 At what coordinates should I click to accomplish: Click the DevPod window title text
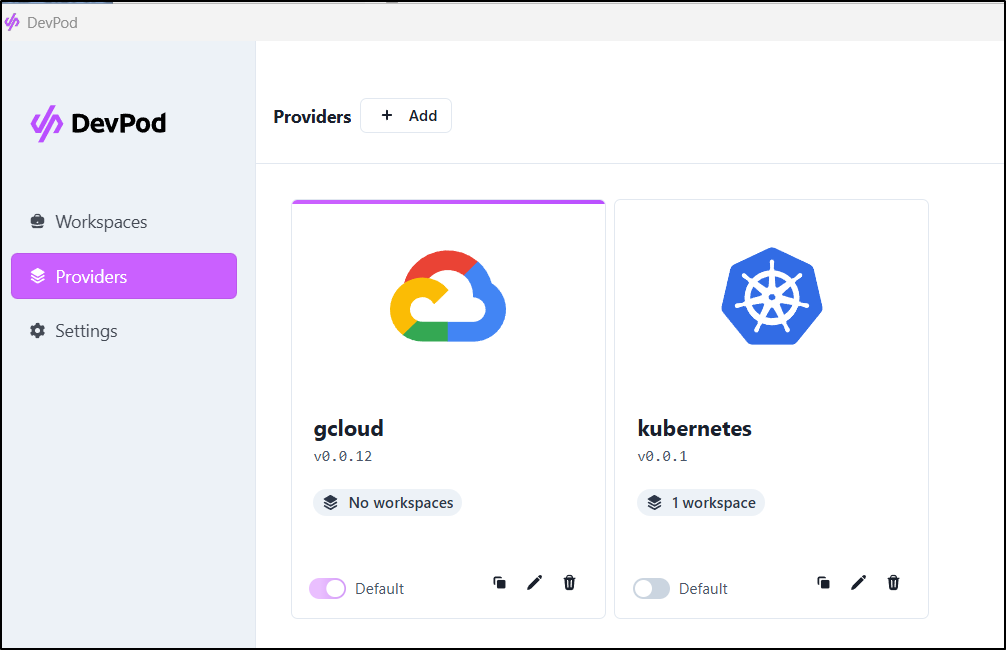click(x=52, y=22)
